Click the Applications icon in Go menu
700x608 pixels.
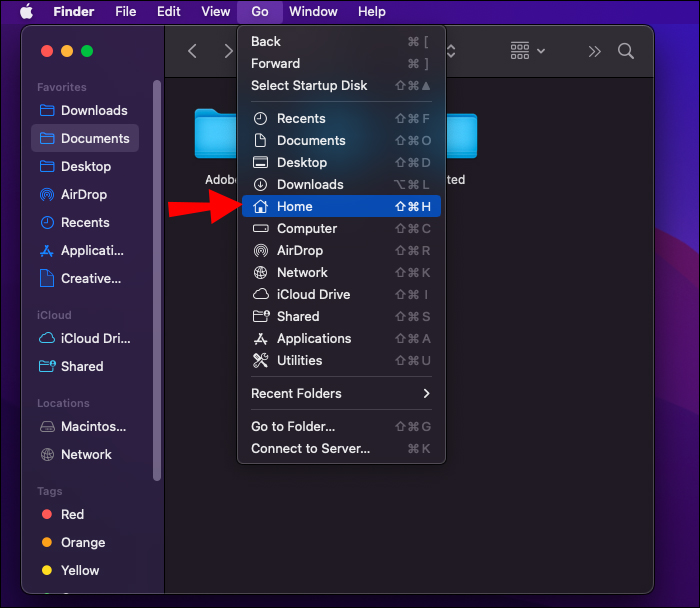click(x=260, y=338)
